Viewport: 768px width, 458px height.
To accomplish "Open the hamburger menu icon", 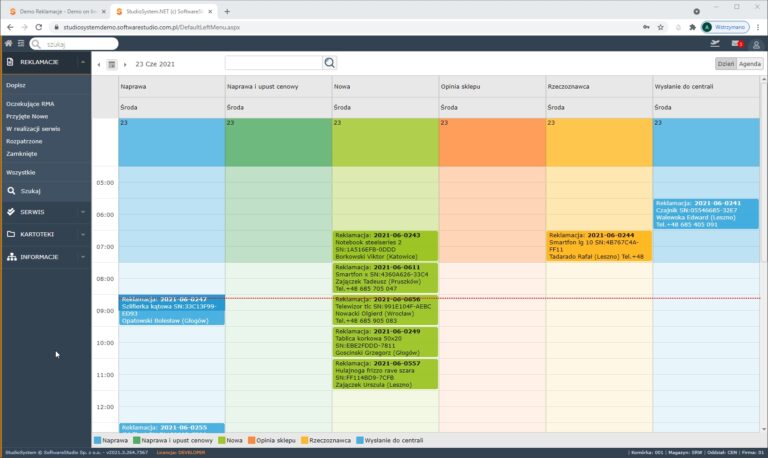I will (22, 44).
